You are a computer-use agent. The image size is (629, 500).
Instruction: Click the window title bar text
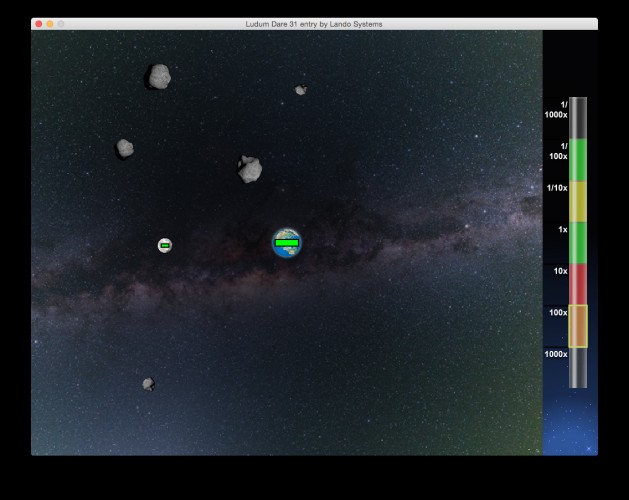314,24
